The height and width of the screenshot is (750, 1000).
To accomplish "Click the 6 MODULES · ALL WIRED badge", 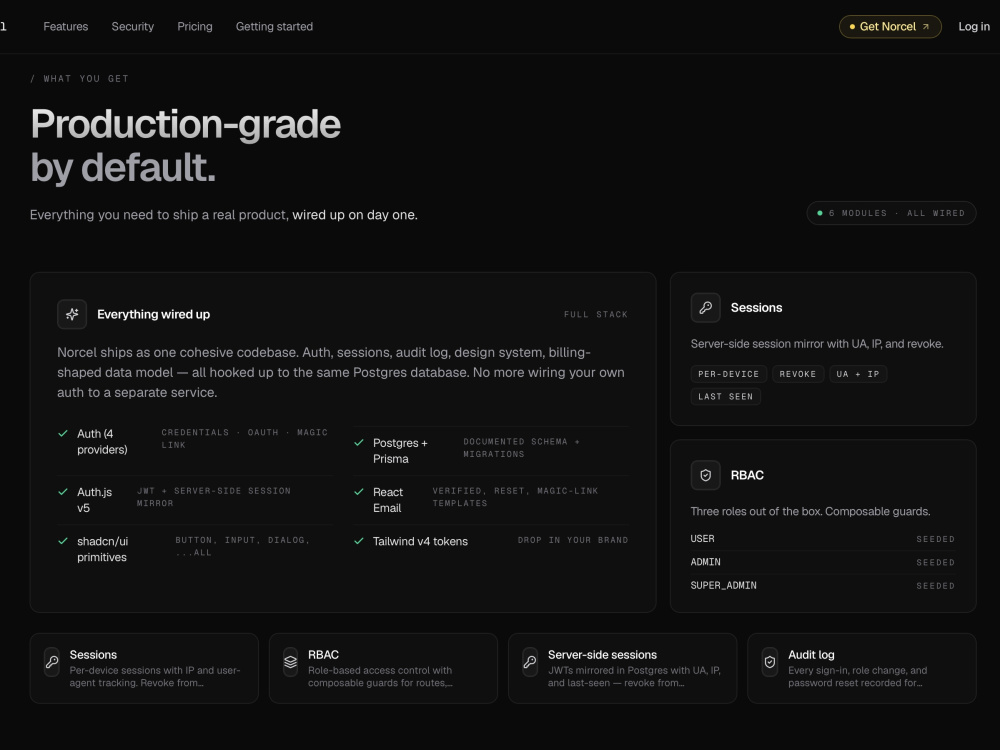I will [891, 213].
